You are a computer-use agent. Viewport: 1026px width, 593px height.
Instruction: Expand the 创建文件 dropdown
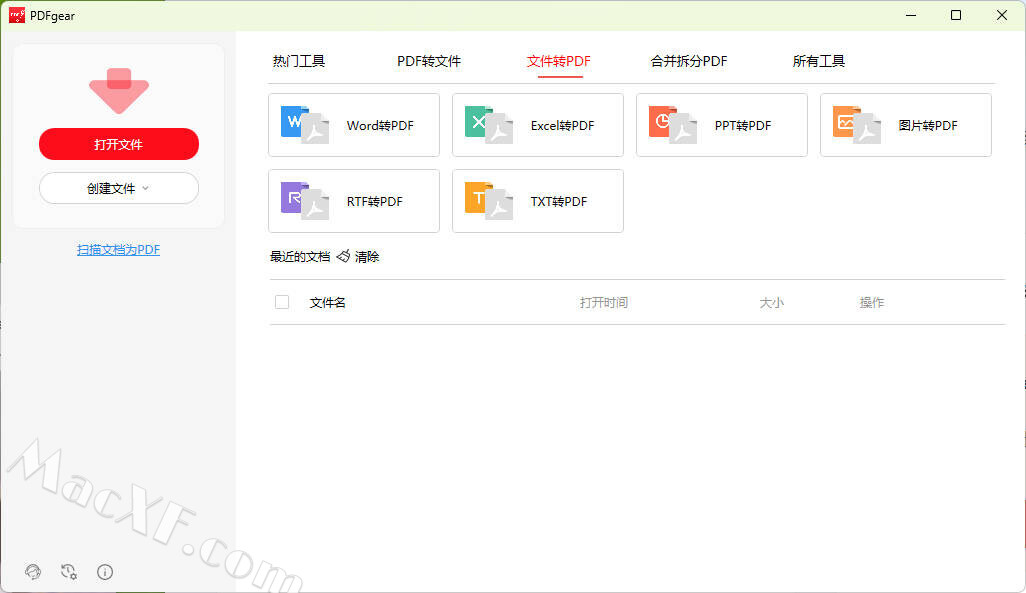pos(119,188)
